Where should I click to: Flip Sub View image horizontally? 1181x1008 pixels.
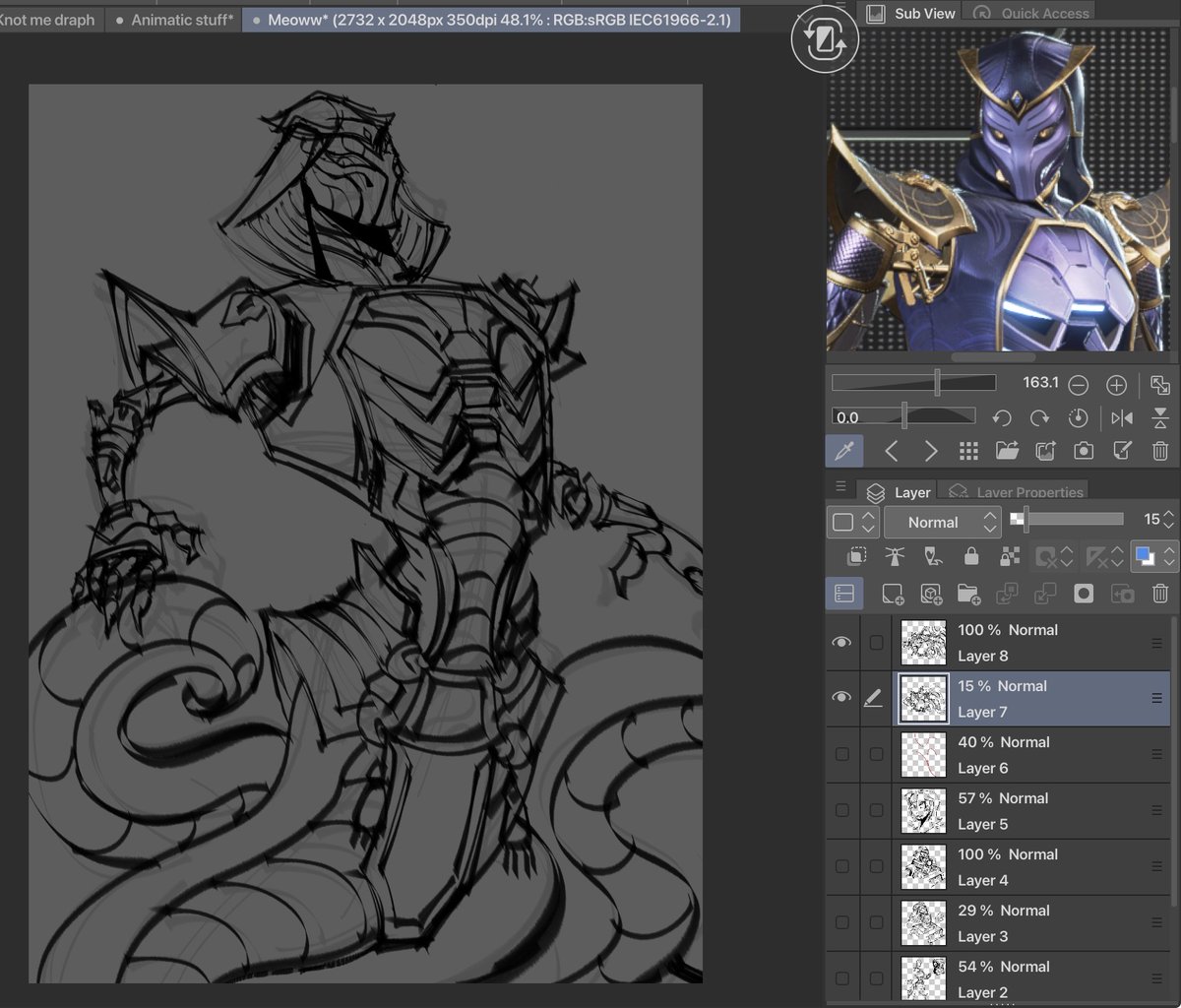pyautogui.click(x=1121, y=417)
